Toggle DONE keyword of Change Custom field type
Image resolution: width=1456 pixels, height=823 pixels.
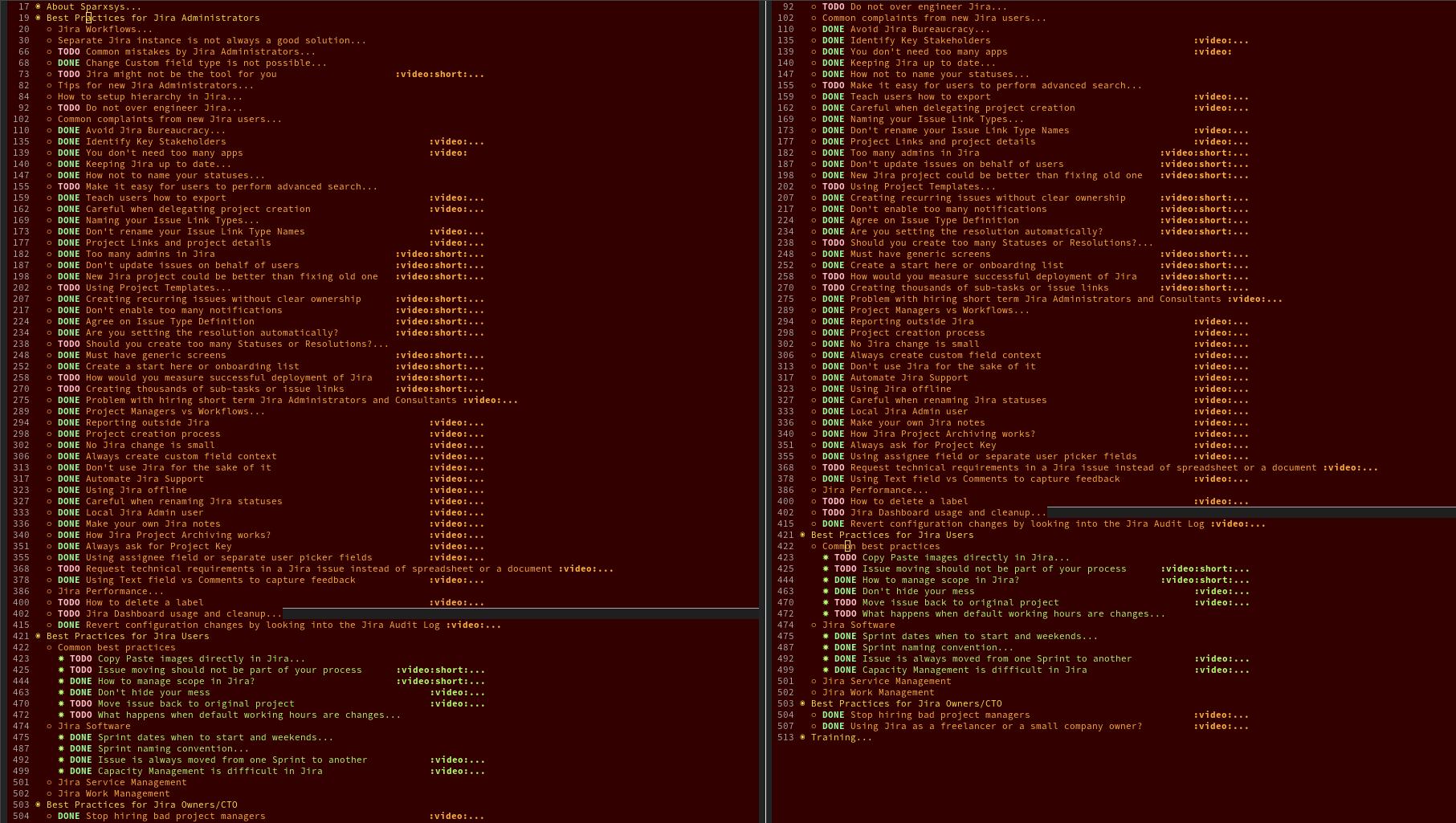pos(69,63)
